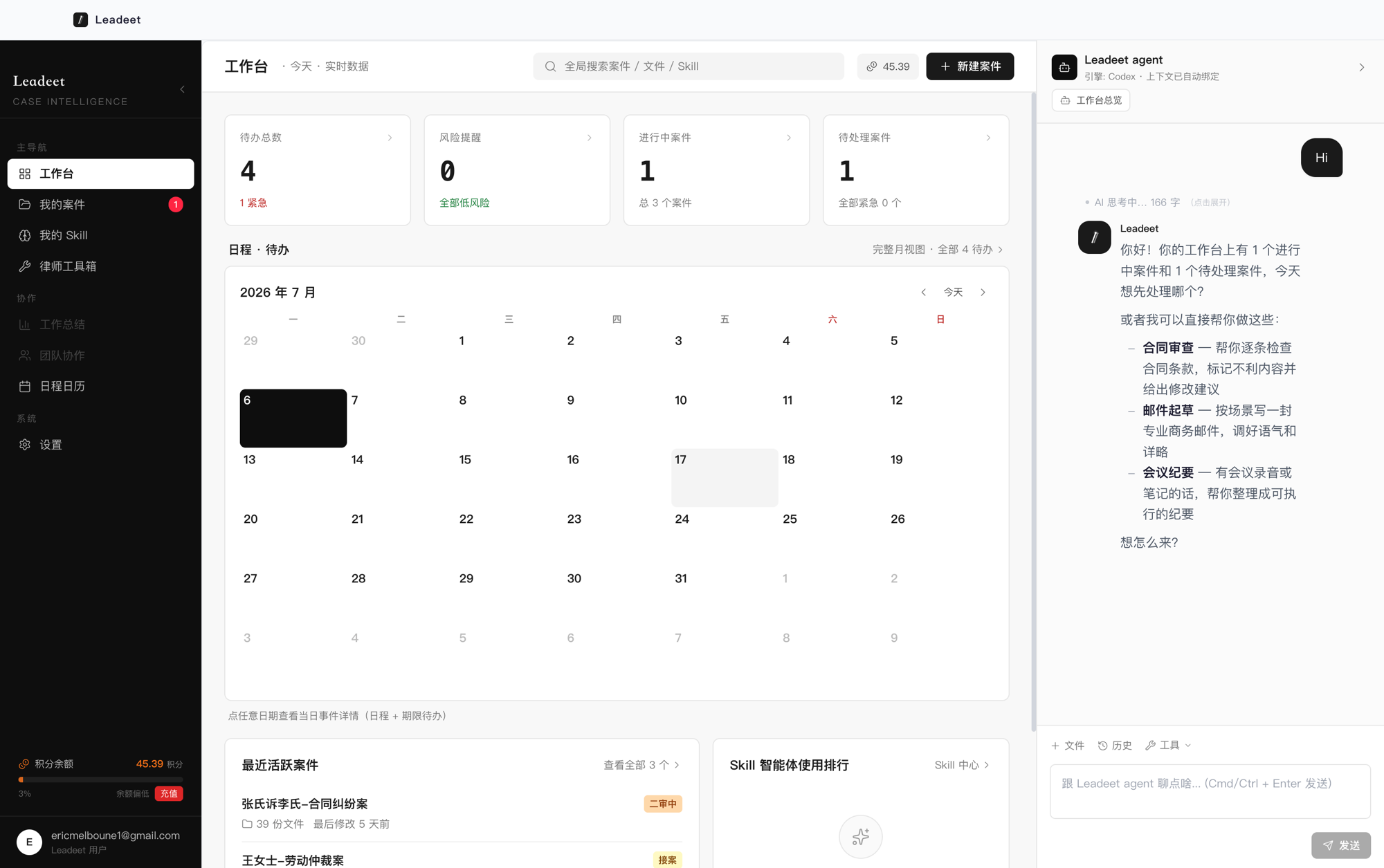Click the Leadeet logo in title bar
Viewport: 1384px width, 868px height.
coord(80,19)
